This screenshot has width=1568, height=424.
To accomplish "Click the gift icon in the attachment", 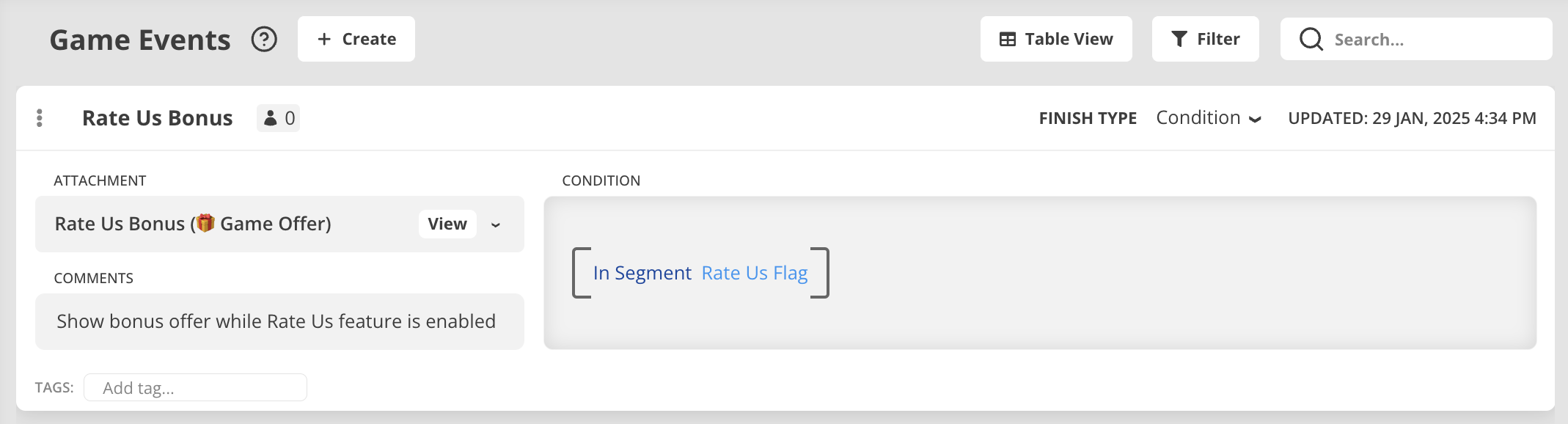I will (x=205, y=223).
